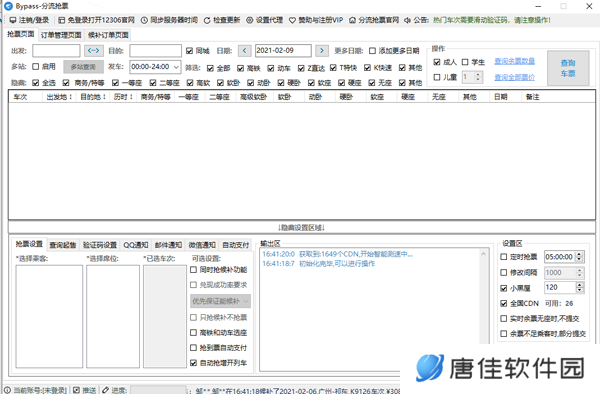Click the 查询车票 button
The image size is (600, 394).
click(568, 68)
